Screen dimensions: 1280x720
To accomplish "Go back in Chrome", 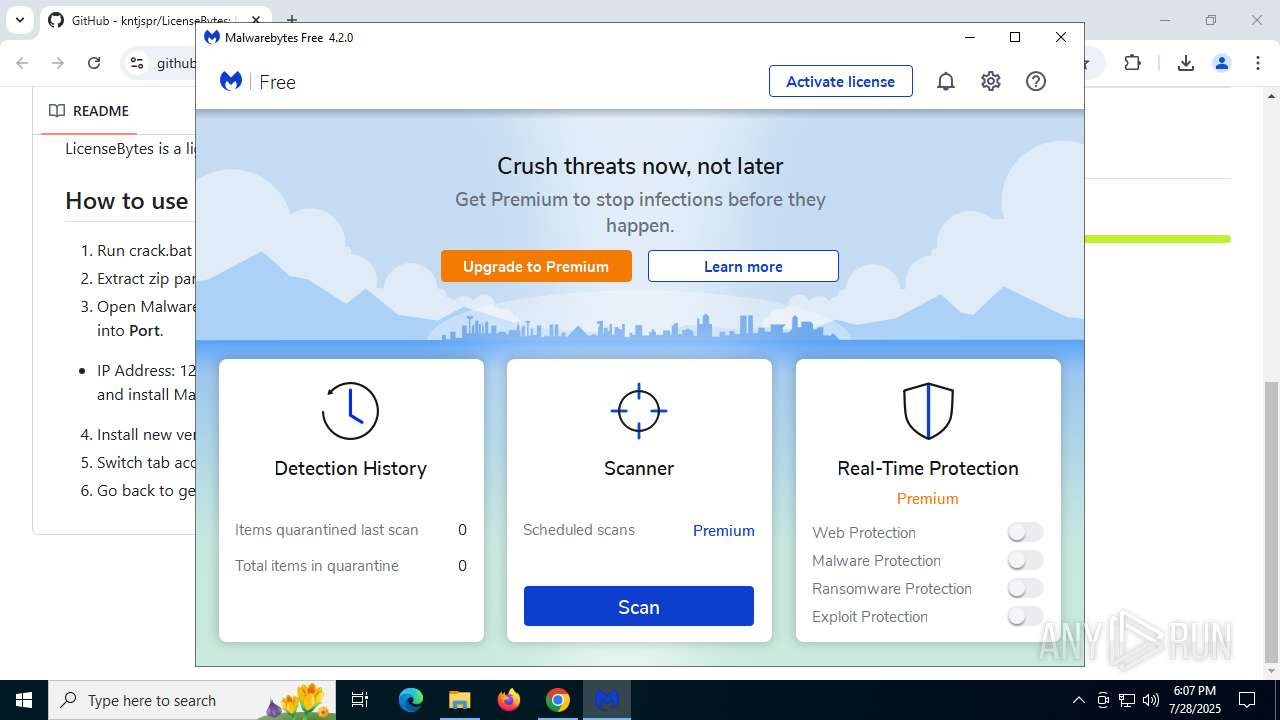I will click(x=23, y=63).
